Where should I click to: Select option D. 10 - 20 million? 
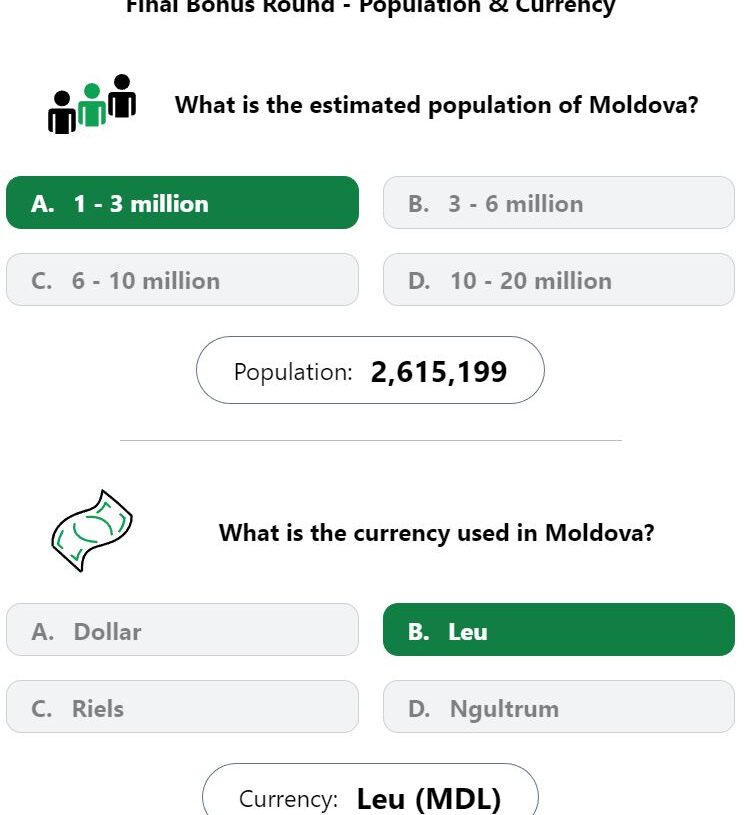(559, 280)
